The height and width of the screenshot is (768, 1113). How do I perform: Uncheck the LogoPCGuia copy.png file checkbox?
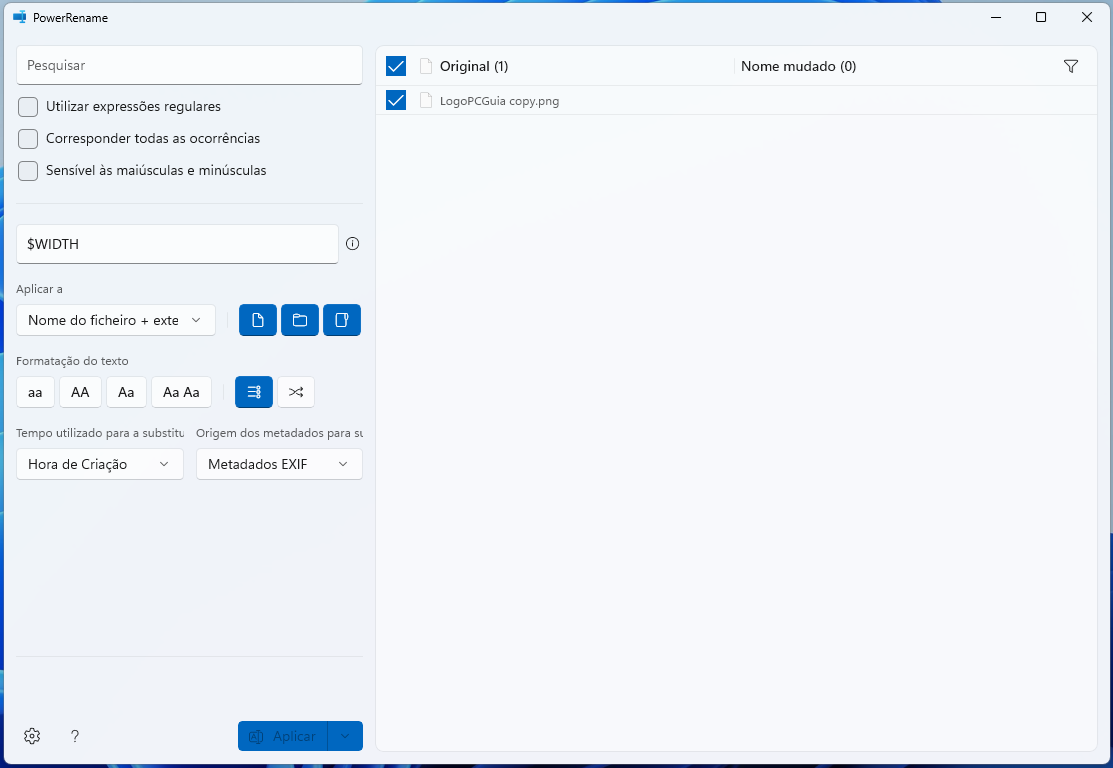pos(396,100)
